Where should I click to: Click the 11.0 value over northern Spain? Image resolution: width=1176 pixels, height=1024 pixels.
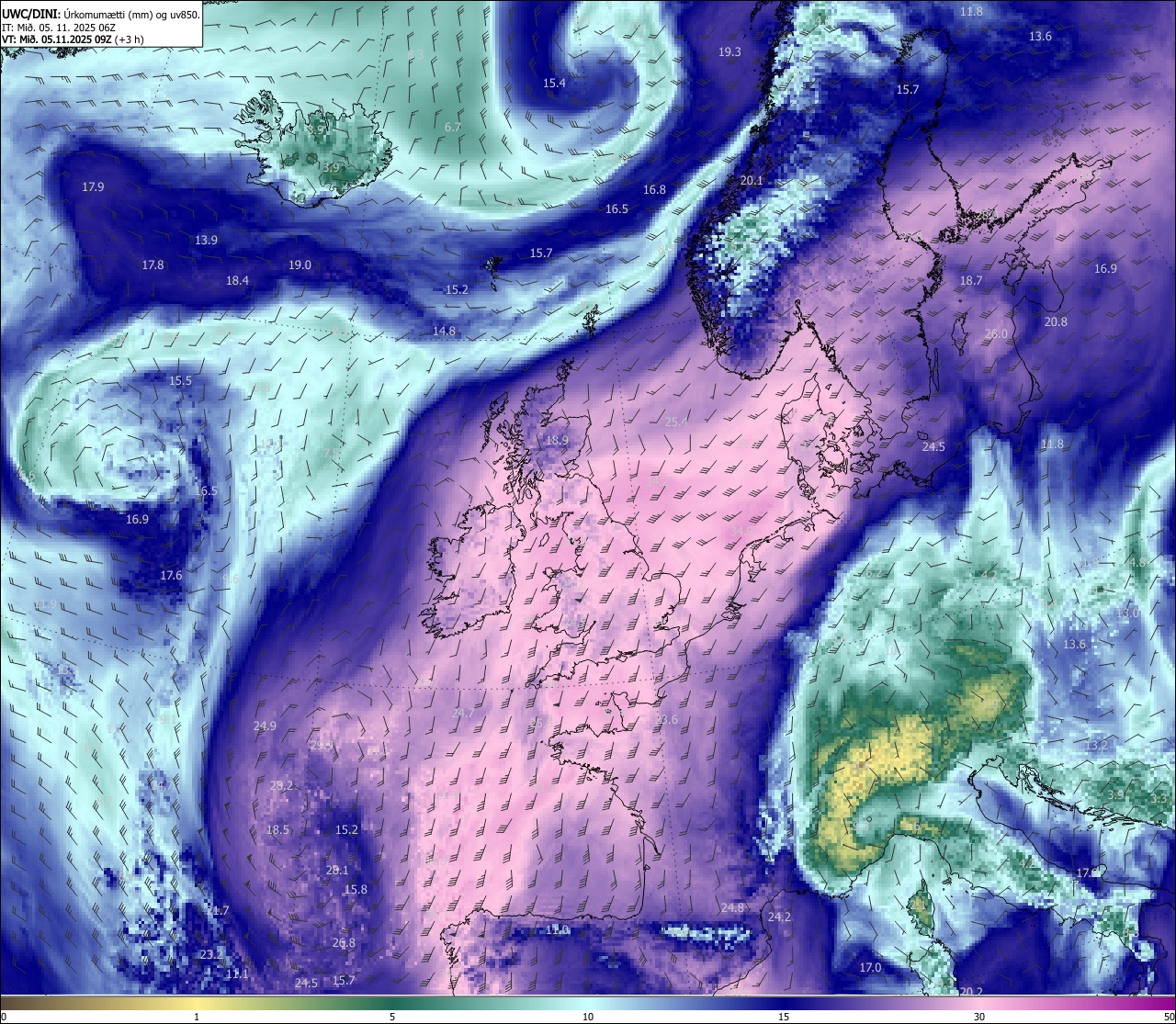pos(557,930)
